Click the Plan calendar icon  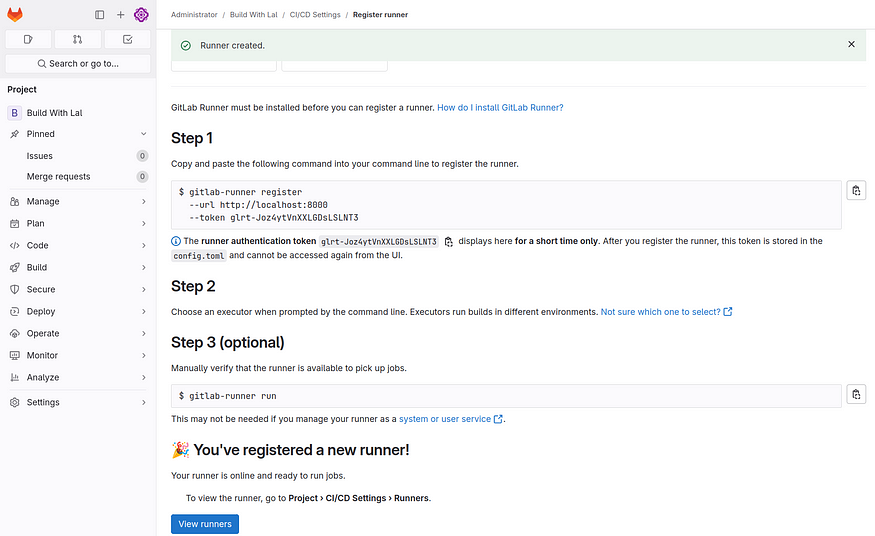[15, 224]
